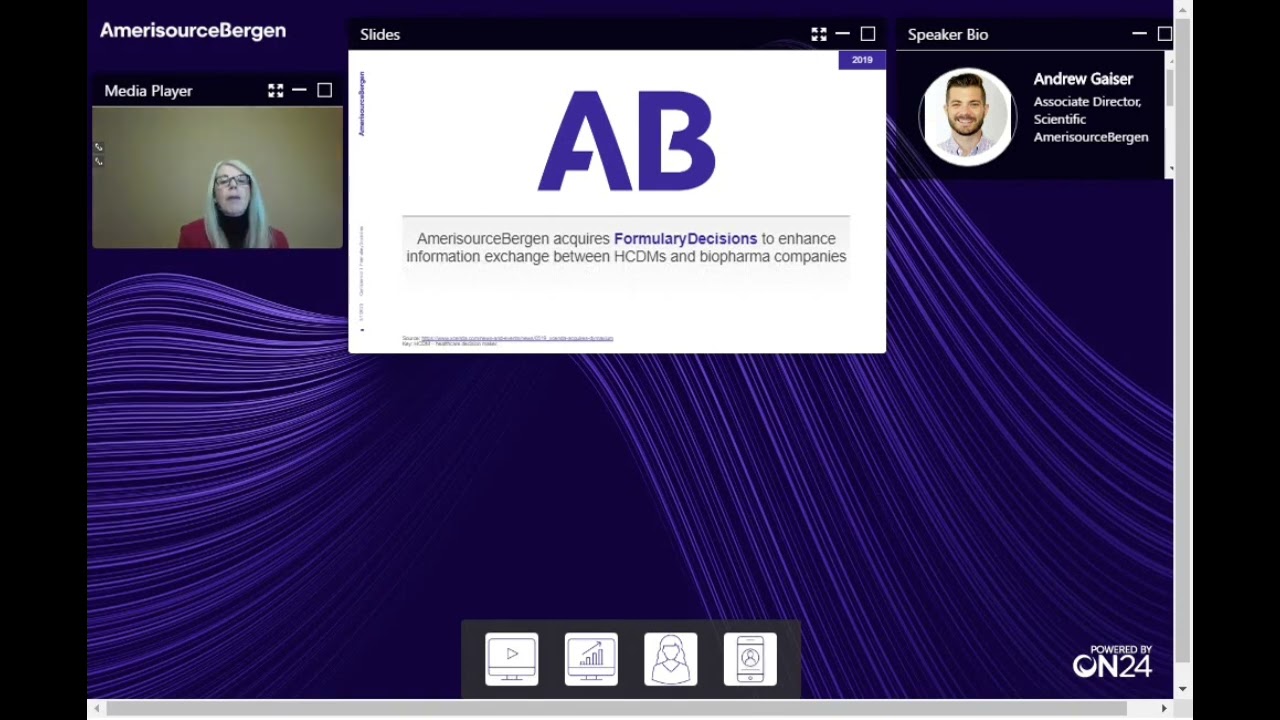Viewport: 1280px width, 720px height.
Task: Open the contact card dock icon
Action: point(750,659)
